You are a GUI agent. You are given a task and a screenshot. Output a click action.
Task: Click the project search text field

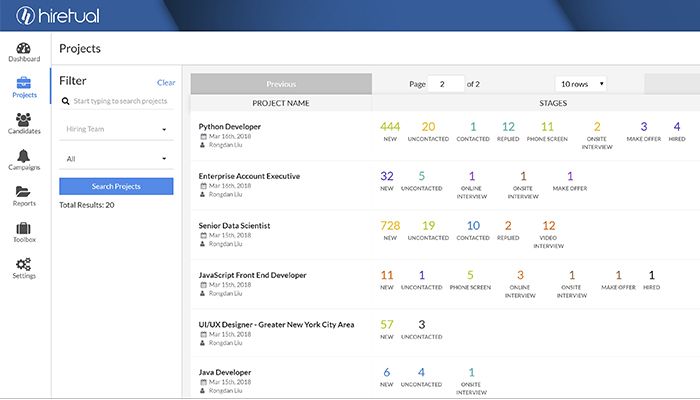tap(120, 101)
